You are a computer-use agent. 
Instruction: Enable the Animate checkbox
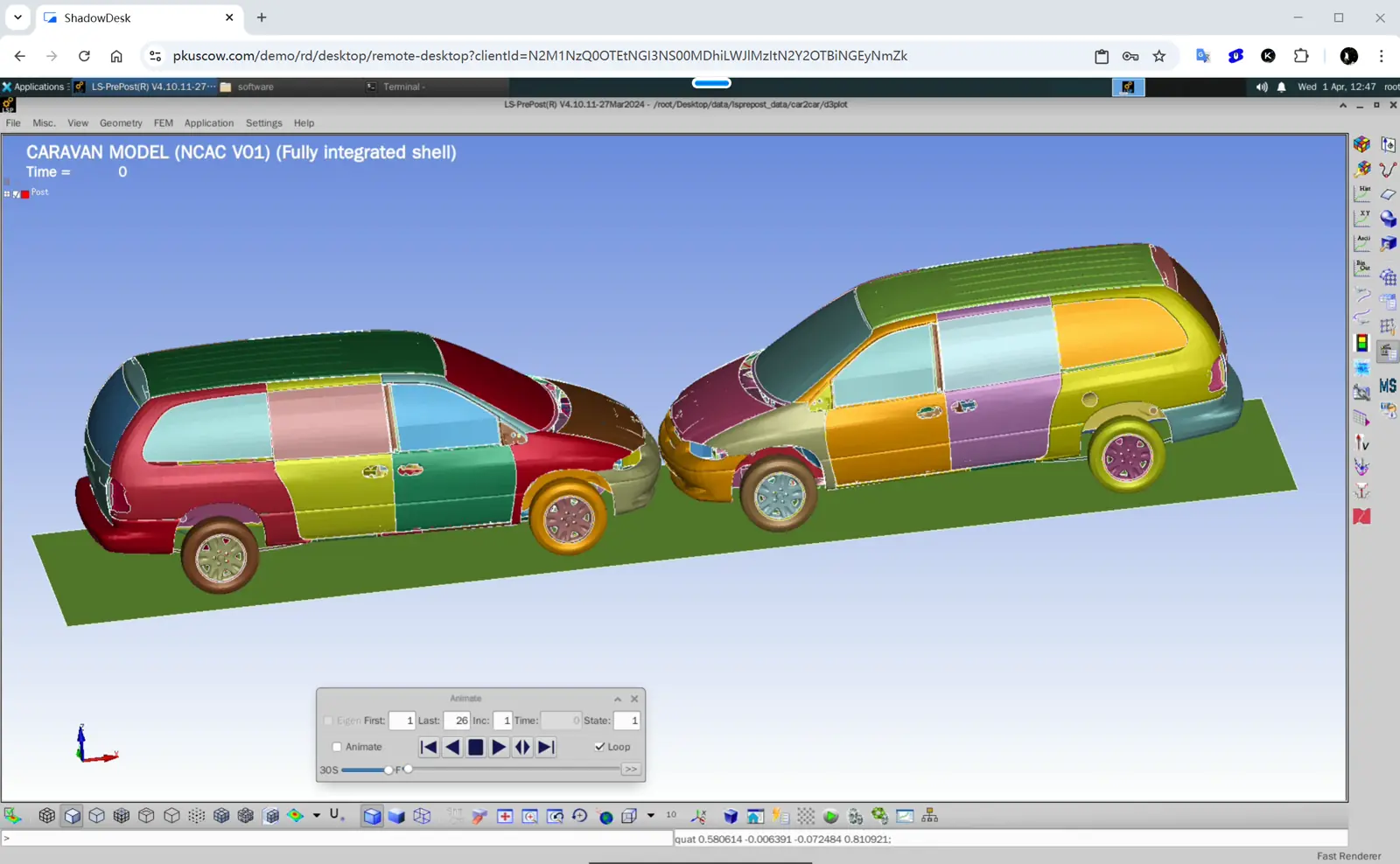[337, 747]
